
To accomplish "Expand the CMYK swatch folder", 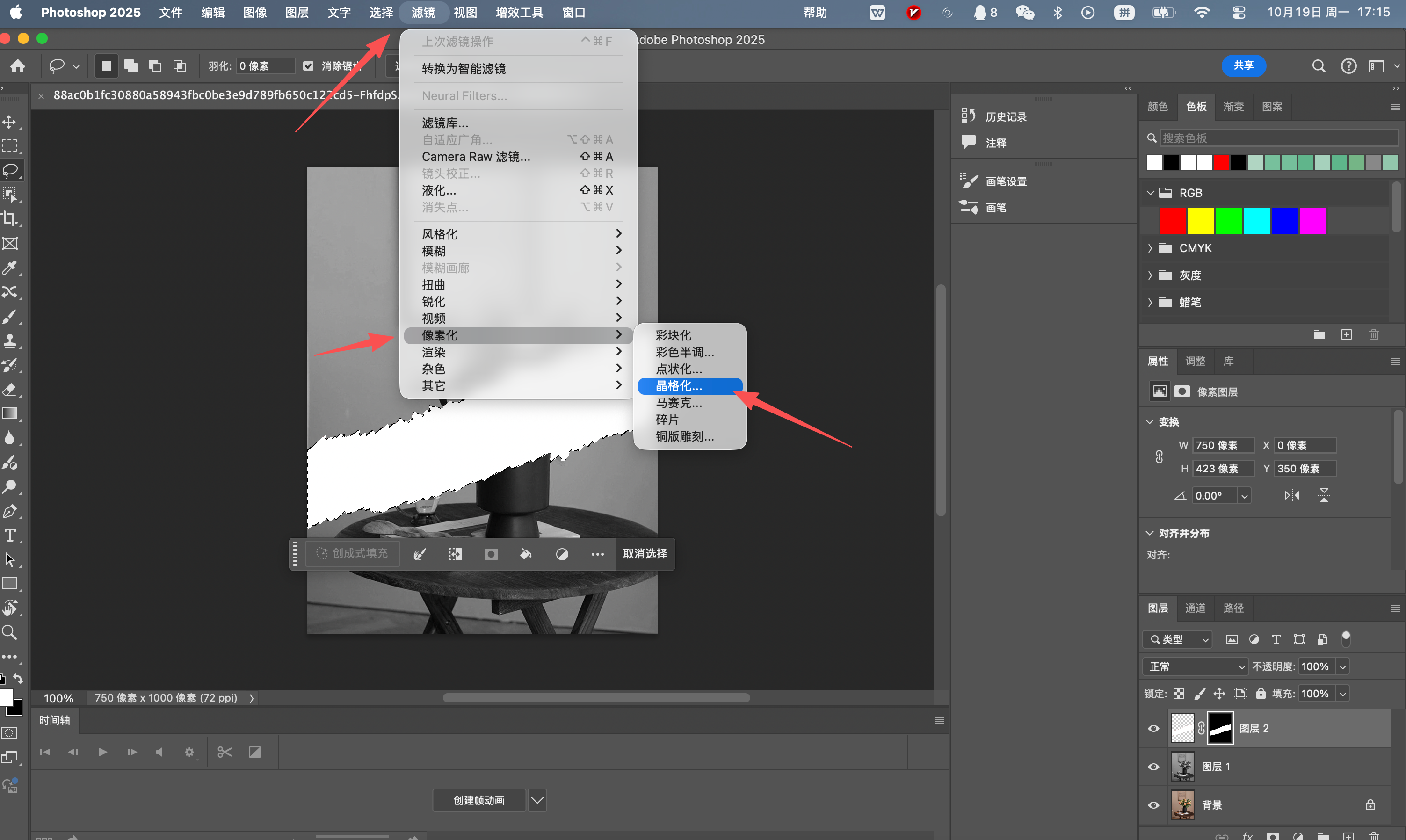I will click(x=1150, y=248).
